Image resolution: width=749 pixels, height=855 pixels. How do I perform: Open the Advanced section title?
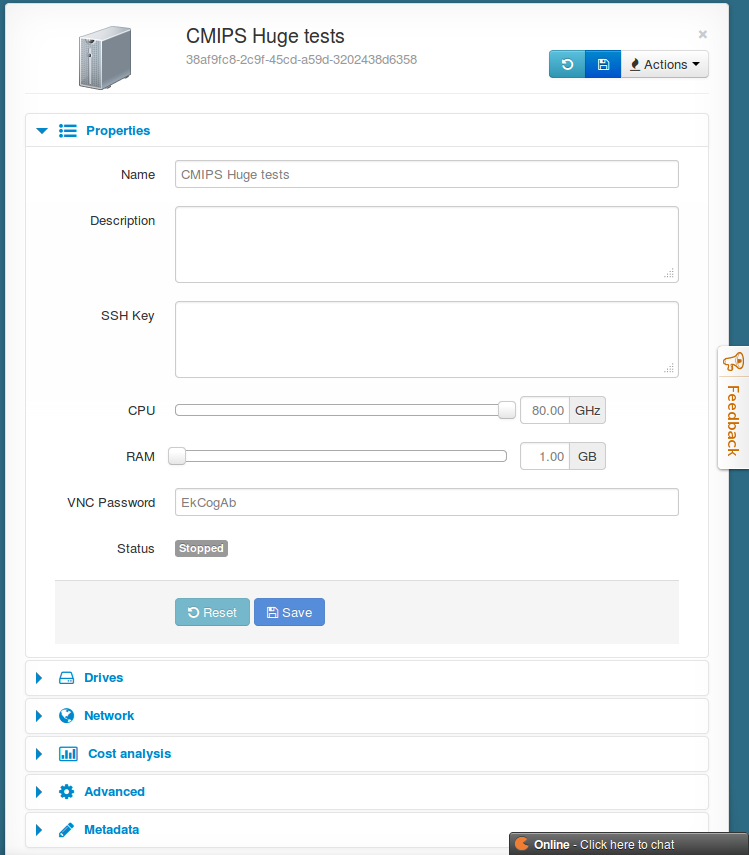coord(114,792)
